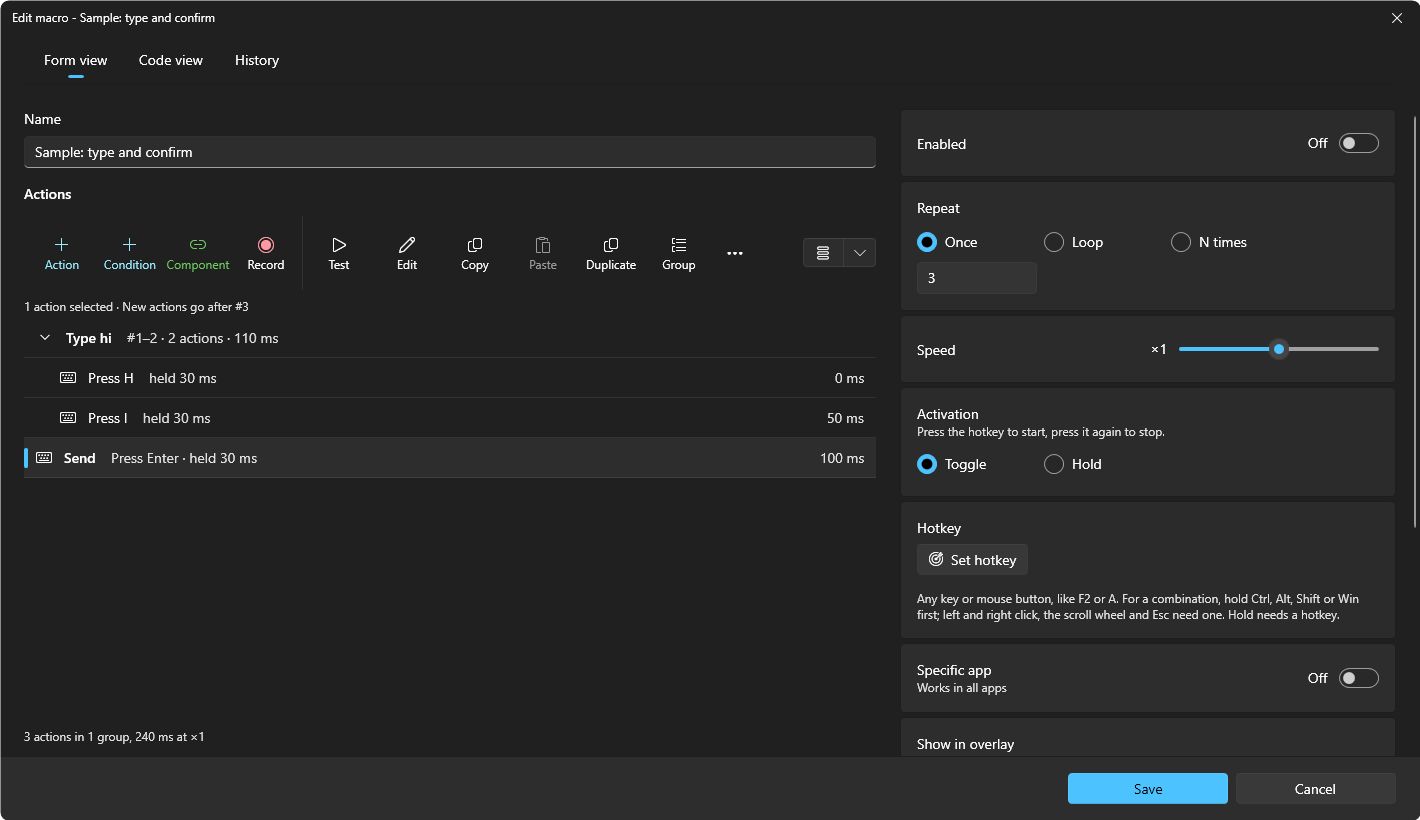
Task: Save the macro changes
Action: (1148, 789)
